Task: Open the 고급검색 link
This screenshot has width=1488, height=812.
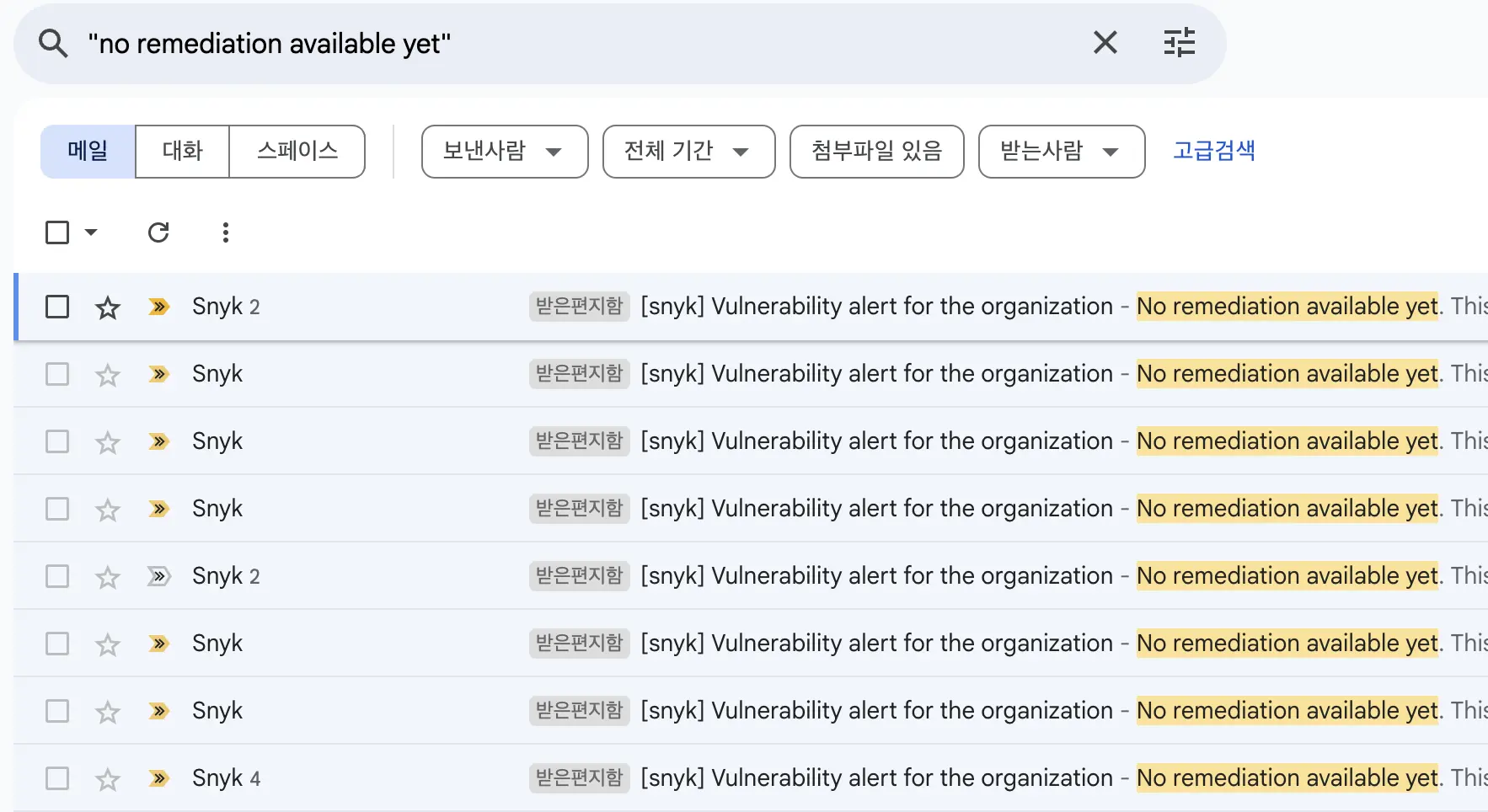Action: pyautogui.click(x=1214, y=151)
